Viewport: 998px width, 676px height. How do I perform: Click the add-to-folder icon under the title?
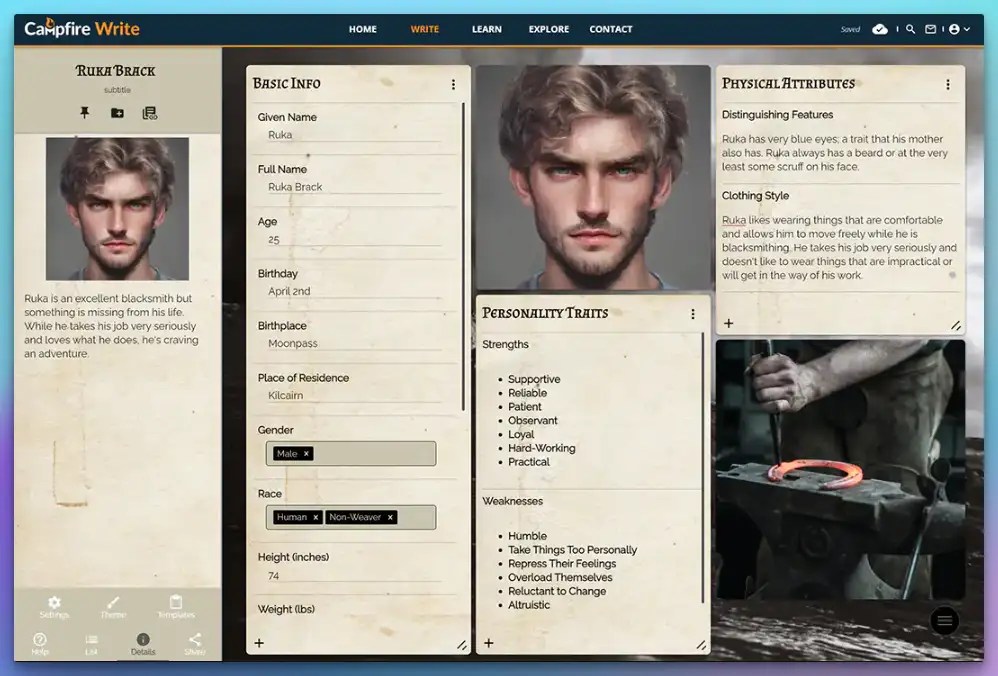[x=117, y=113]
